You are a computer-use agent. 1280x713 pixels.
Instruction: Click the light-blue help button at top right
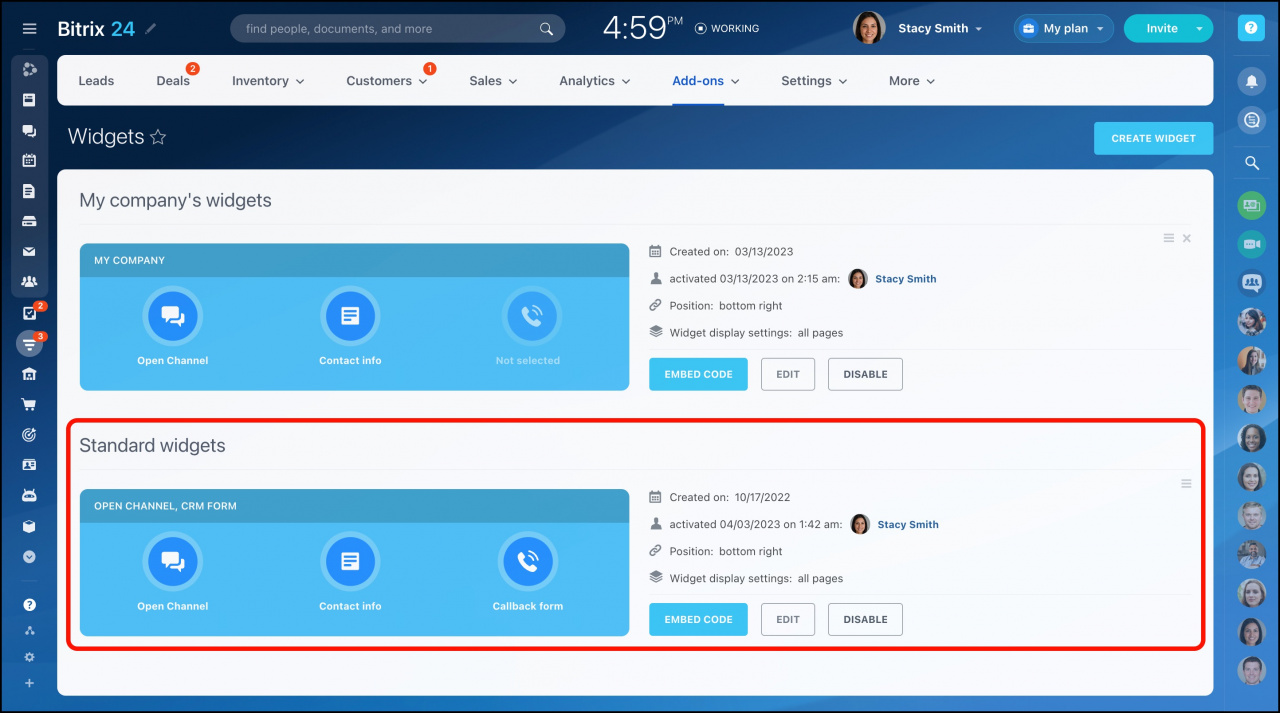(x=1251, y=28)
